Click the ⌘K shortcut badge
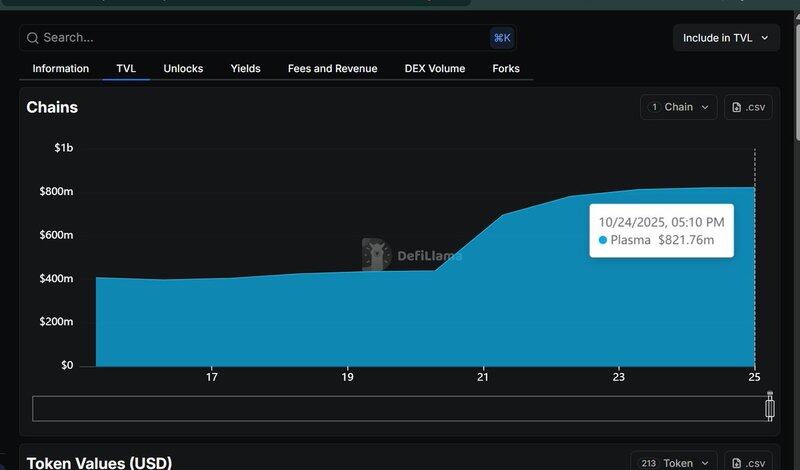 tap(501, 38)
